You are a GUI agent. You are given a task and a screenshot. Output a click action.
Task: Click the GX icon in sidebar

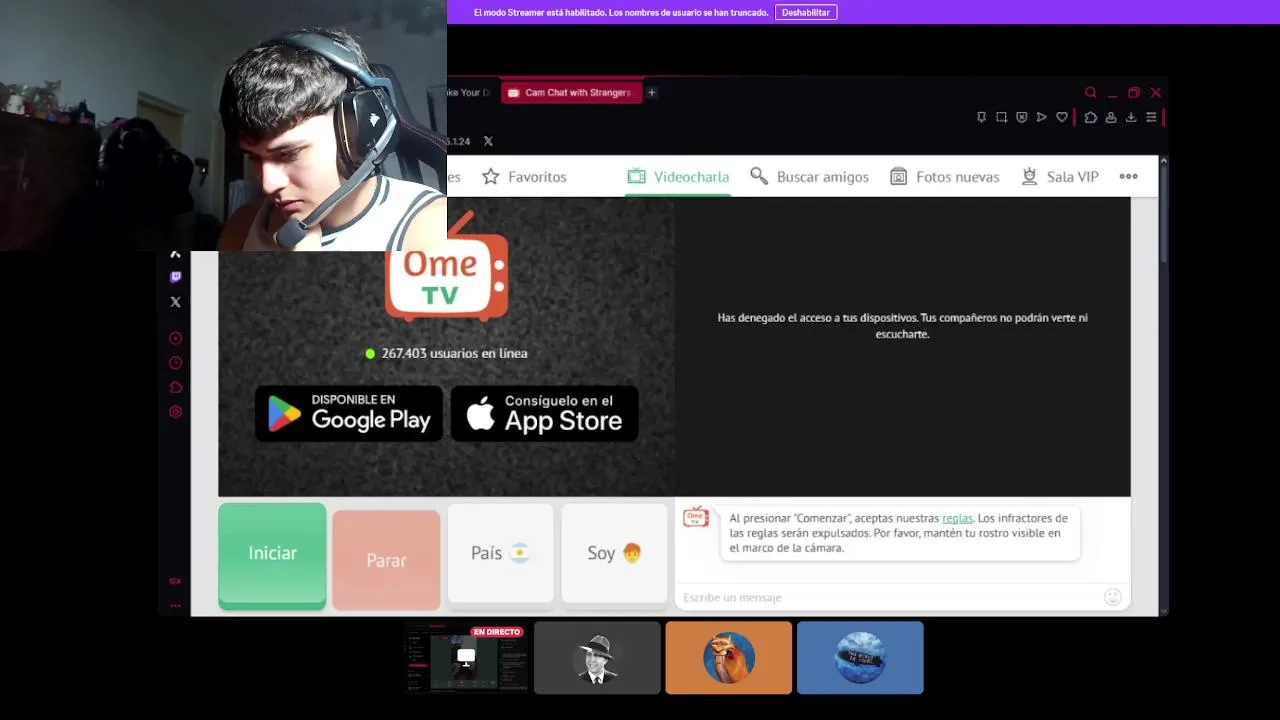pos(175,581)
